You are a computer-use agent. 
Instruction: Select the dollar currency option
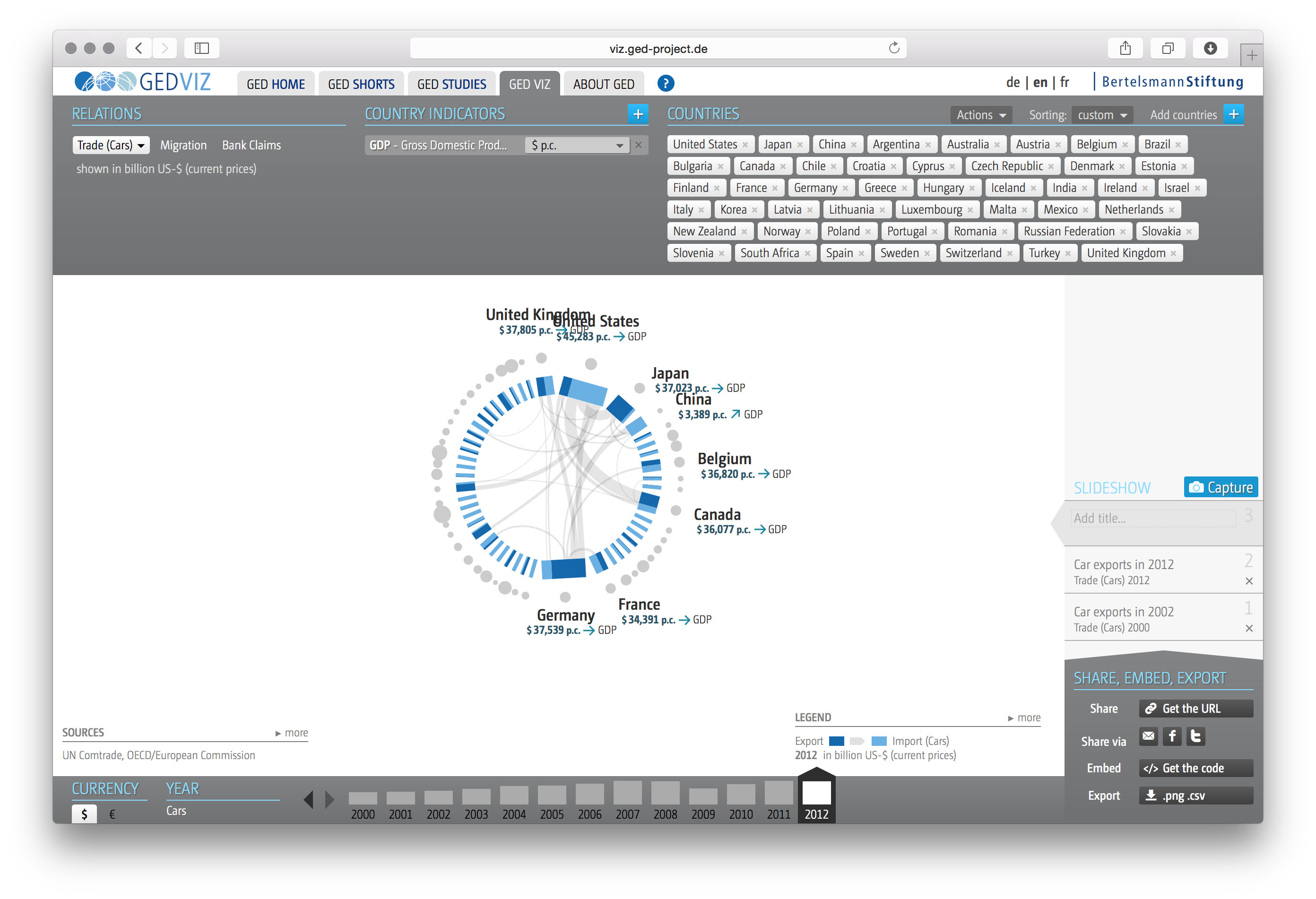[x=84, y=814]
